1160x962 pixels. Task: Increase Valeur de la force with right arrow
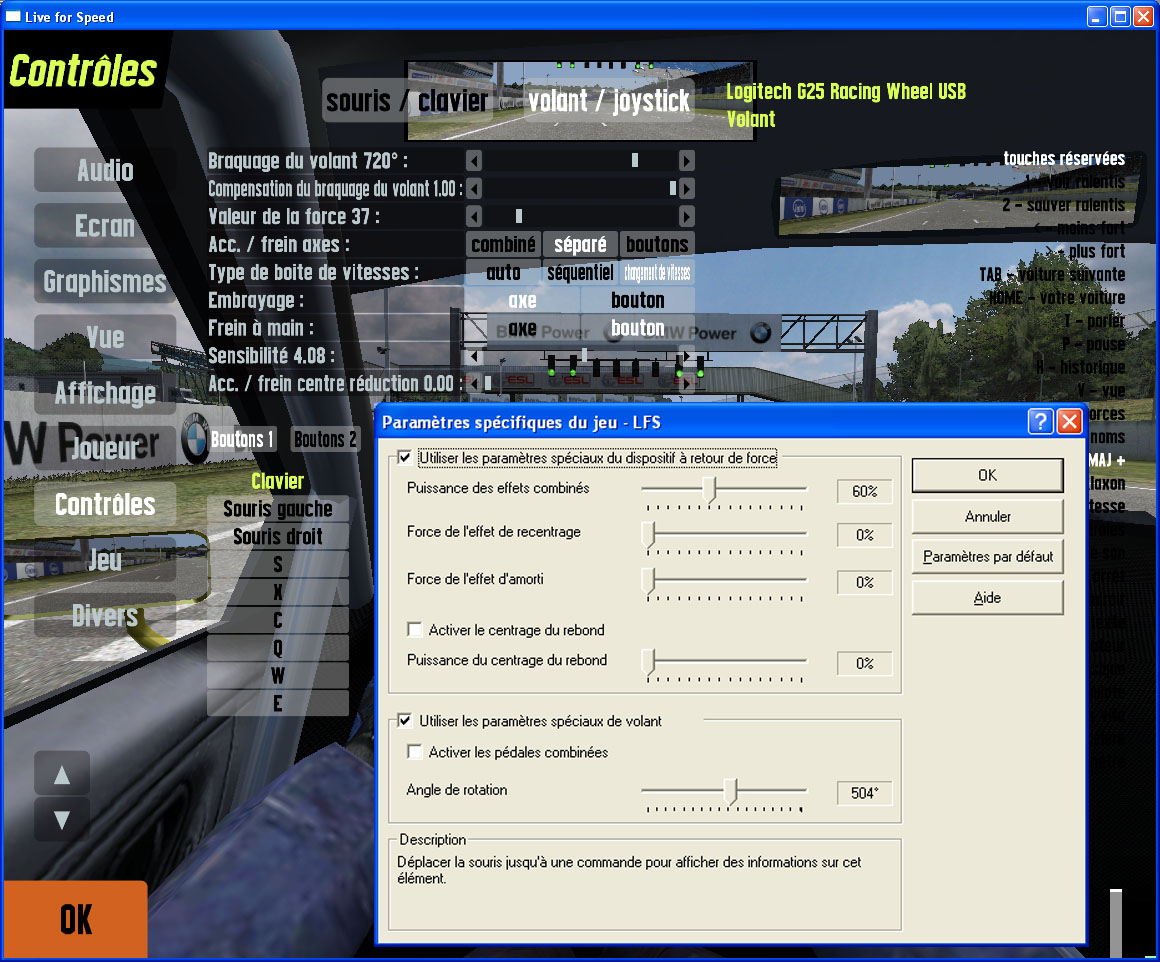coord(687,216)
